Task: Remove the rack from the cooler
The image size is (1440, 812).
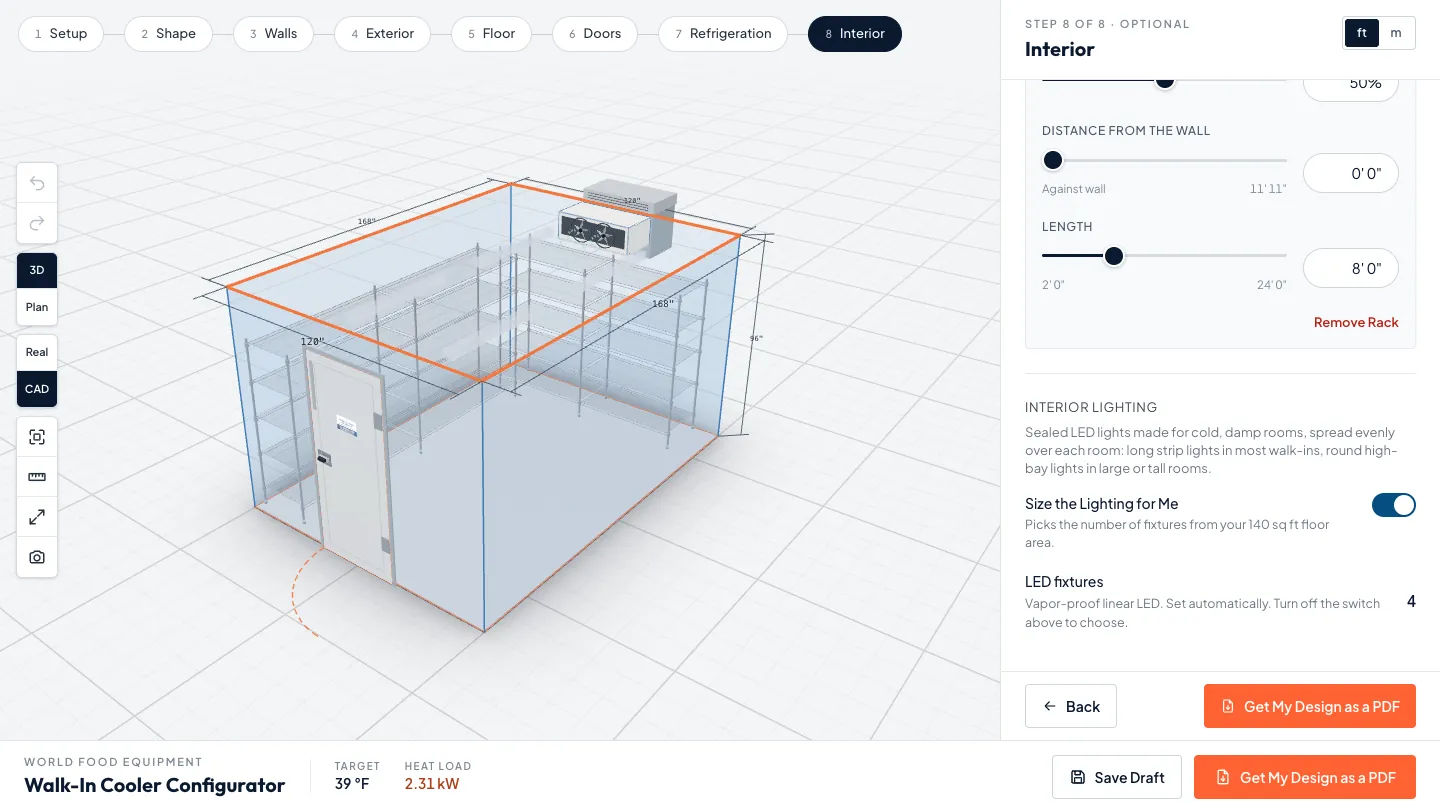Action: pos(1356,322)
